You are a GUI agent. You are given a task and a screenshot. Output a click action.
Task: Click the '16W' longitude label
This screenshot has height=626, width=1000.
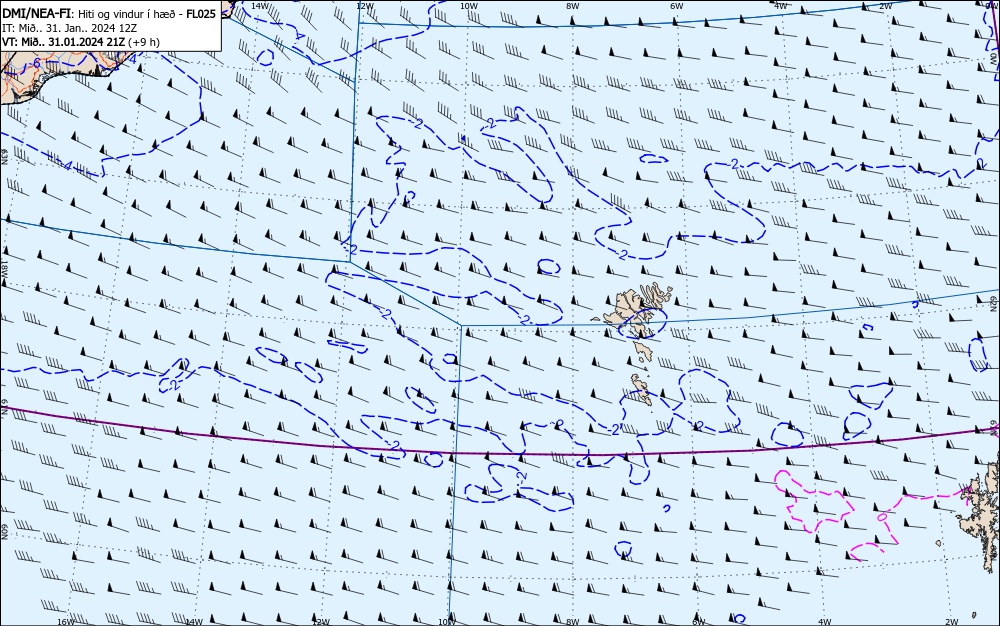click(66, 622)
